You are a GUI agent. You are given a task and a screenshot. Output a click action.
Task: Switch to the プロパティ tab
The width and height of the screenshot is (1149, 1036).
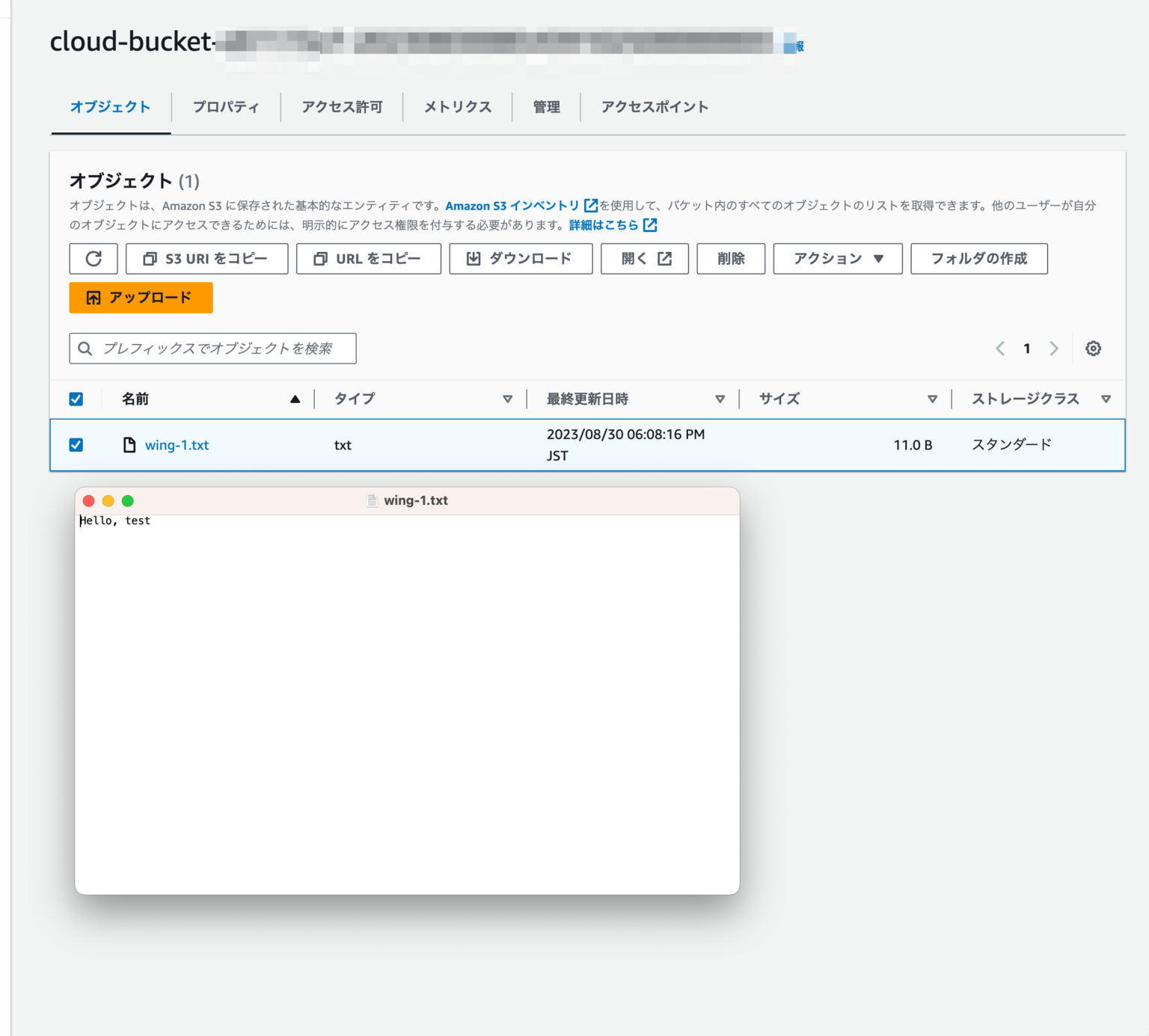tap(225, 107)
